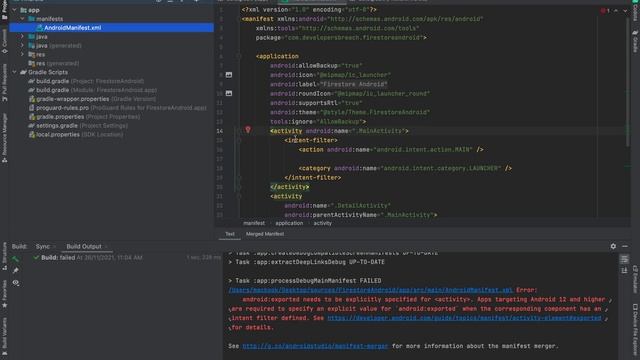Expand the java folder
This screenshot has width=640, height=360.
pos(23,36)
